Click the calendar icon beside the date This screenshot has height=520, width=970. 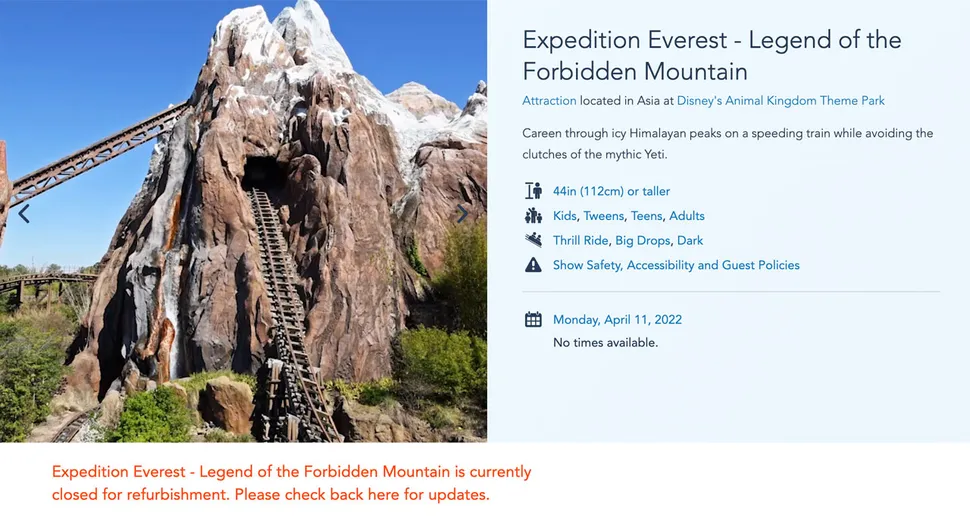pyautogui.click(x=533, y=320)
